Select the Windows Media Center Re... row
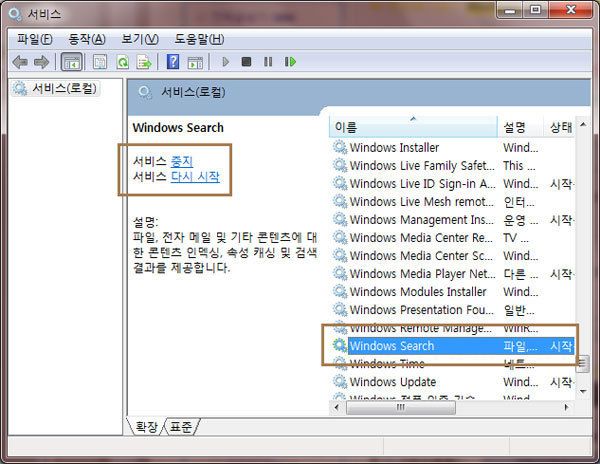This screenshot has height=464, width=600. 453,238
